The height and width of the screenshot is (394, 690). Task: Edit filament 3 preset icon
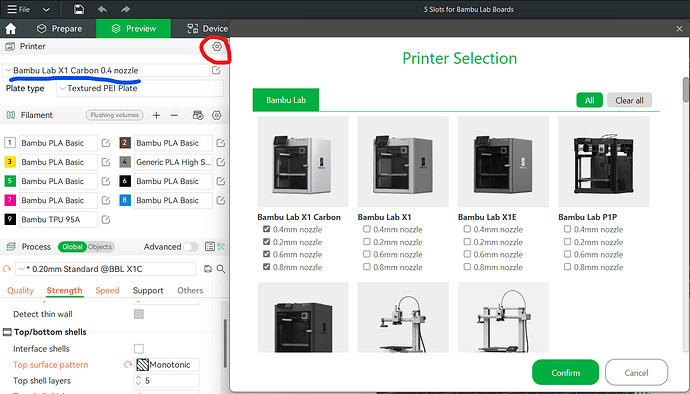click(106, 162)
